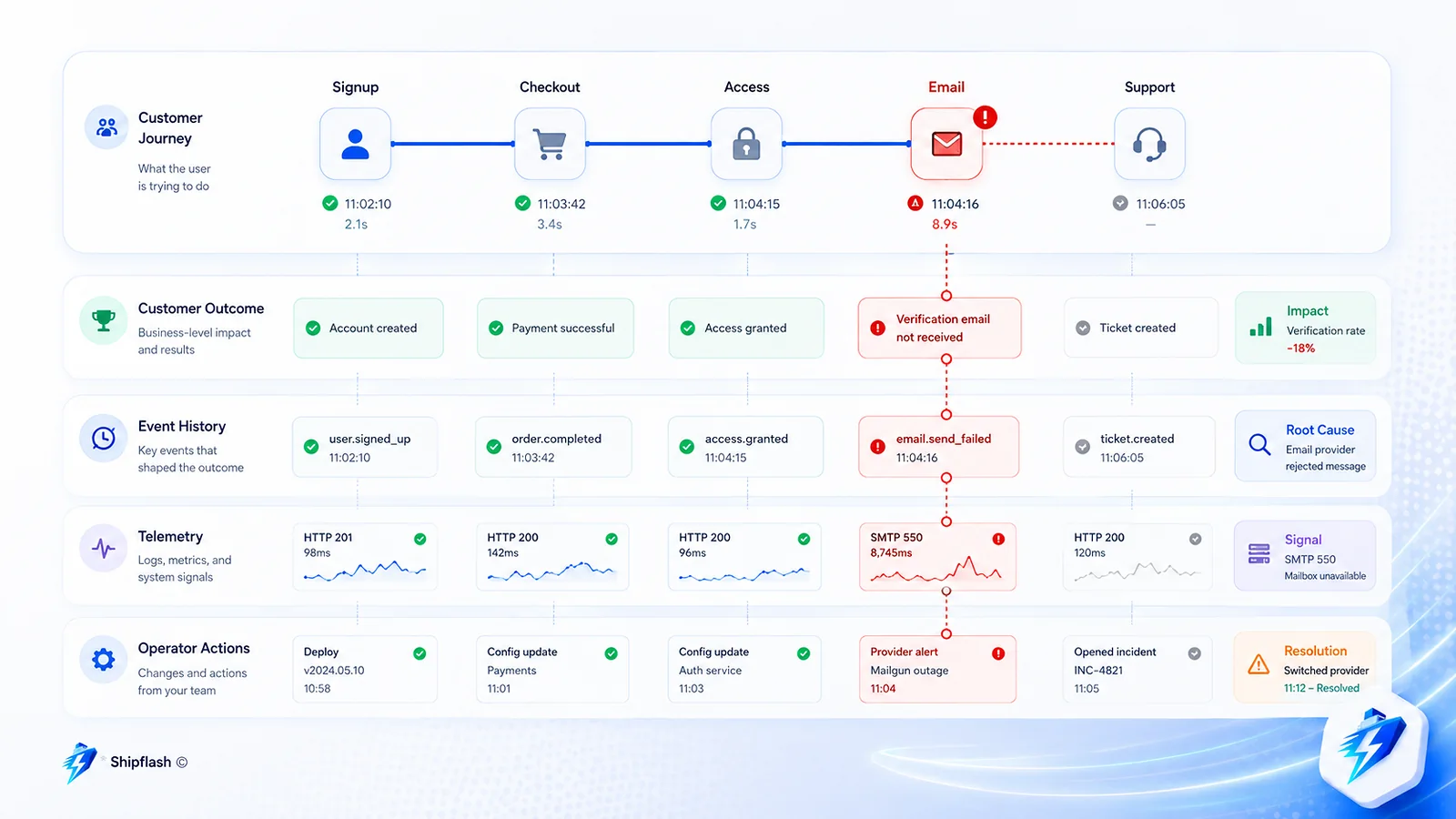This screenshot has height=819, width=1456.
Task: Click the HTTP 200 120ms gray sparkline
Action: pyautogui.click(x=1137, y=571)
